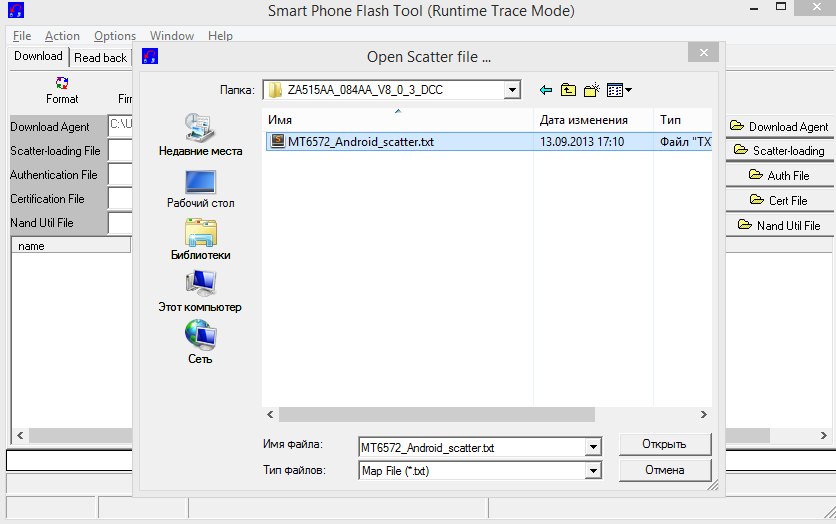The image size is (836, 524).
Task: Sort files by the Имя column header
Action: pos(398,120)
